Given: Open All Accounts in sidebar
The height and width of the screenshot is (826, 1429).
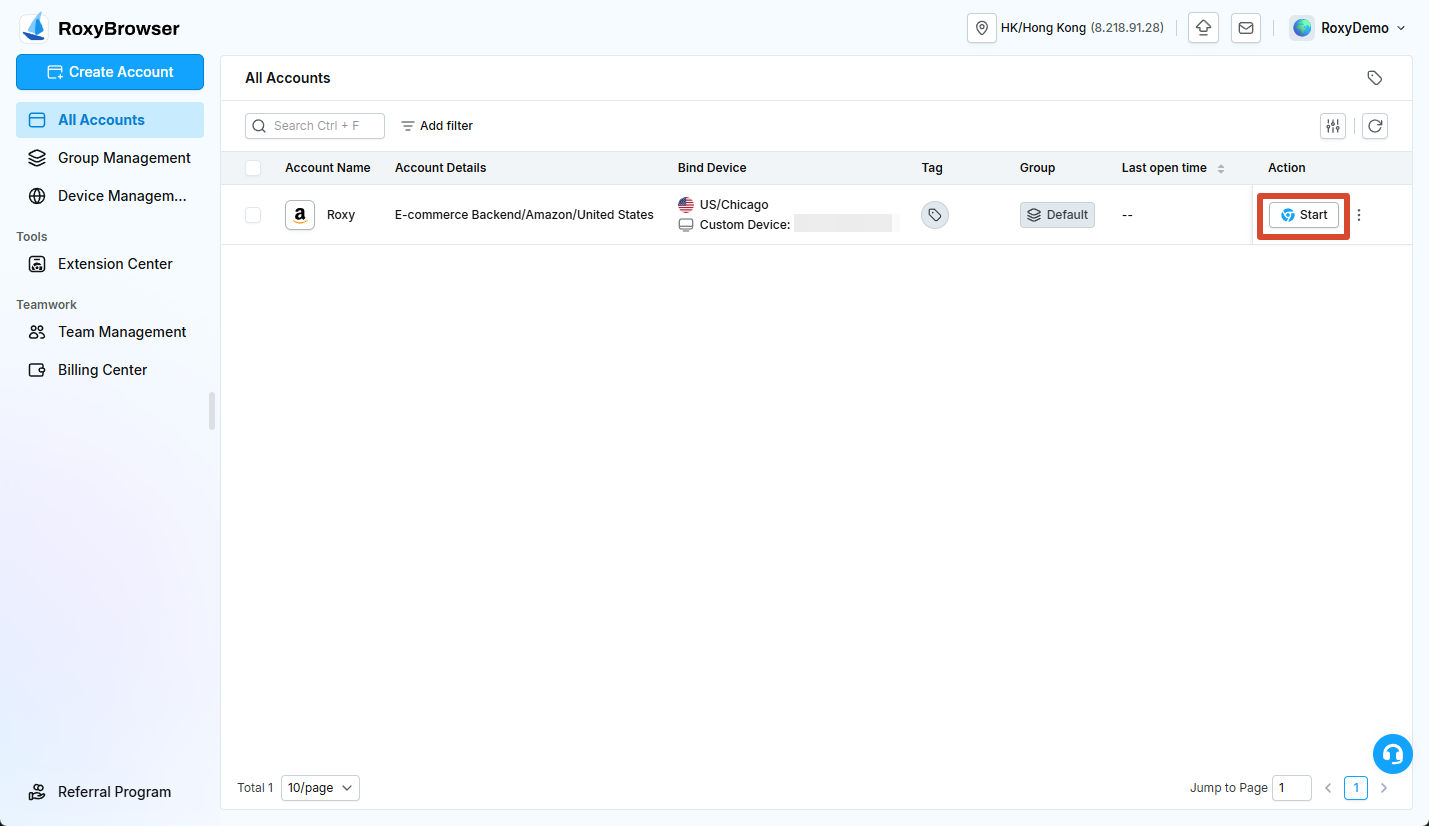Looking at the screenshot, I should [x=110, y=120].
